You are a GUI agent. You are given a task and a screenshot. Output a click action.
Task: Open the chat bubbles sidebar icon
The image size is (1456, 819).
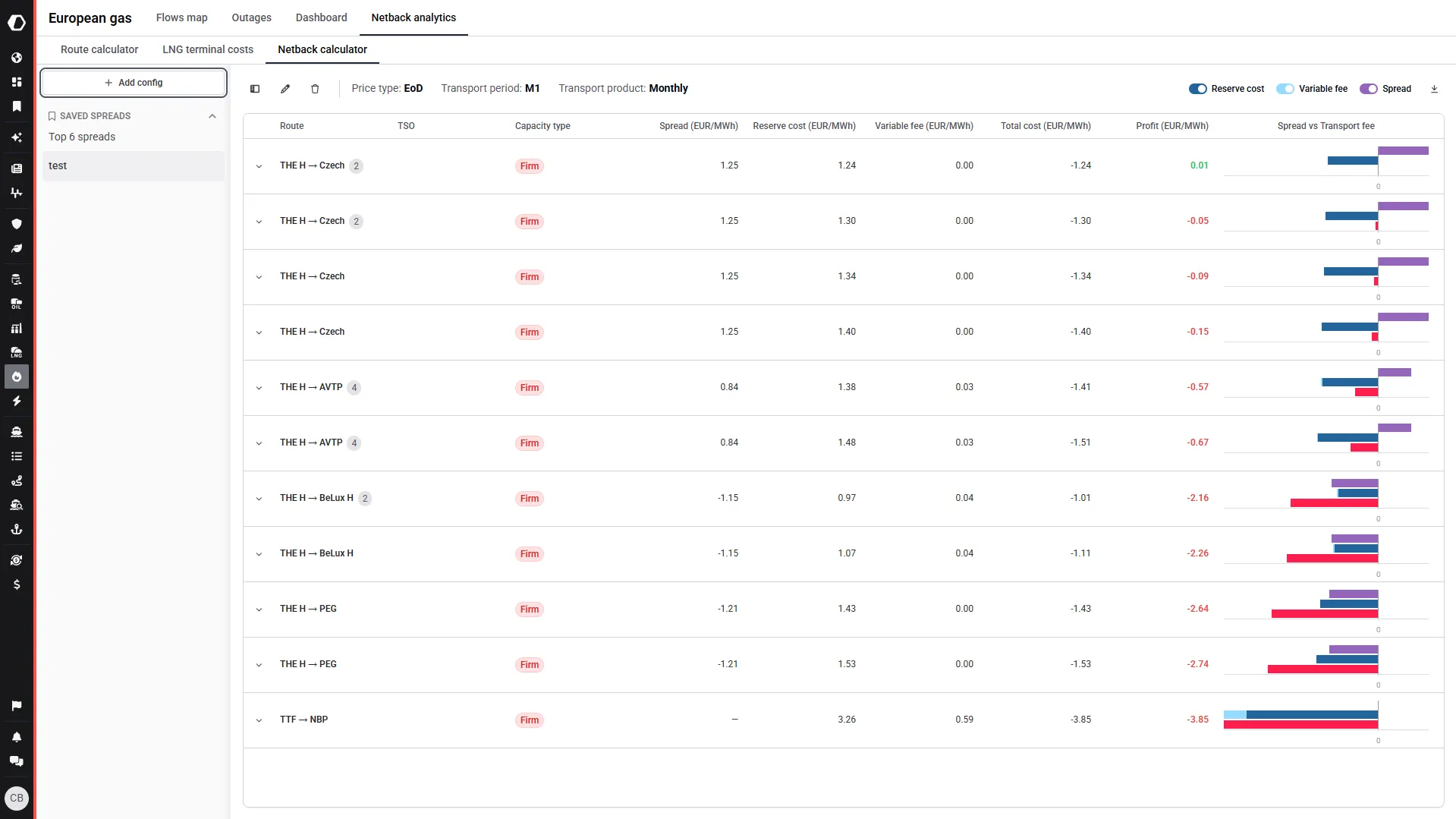point(17,761)
